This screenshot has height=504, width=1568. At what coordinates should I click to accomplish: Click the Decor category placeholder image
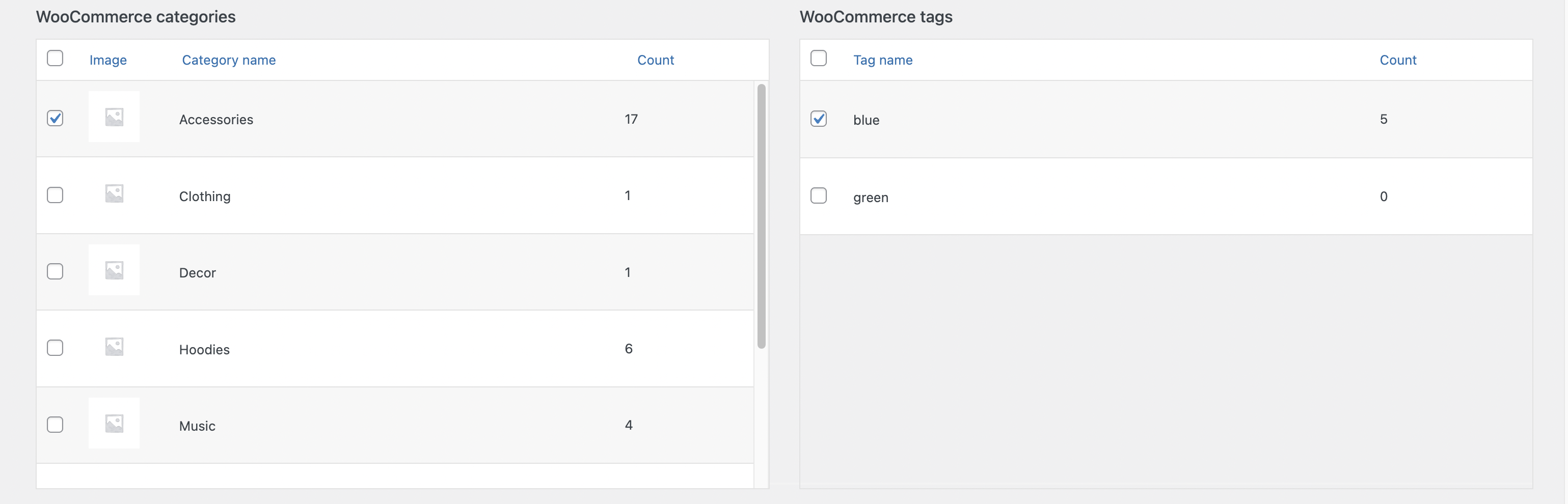(114, 270)
